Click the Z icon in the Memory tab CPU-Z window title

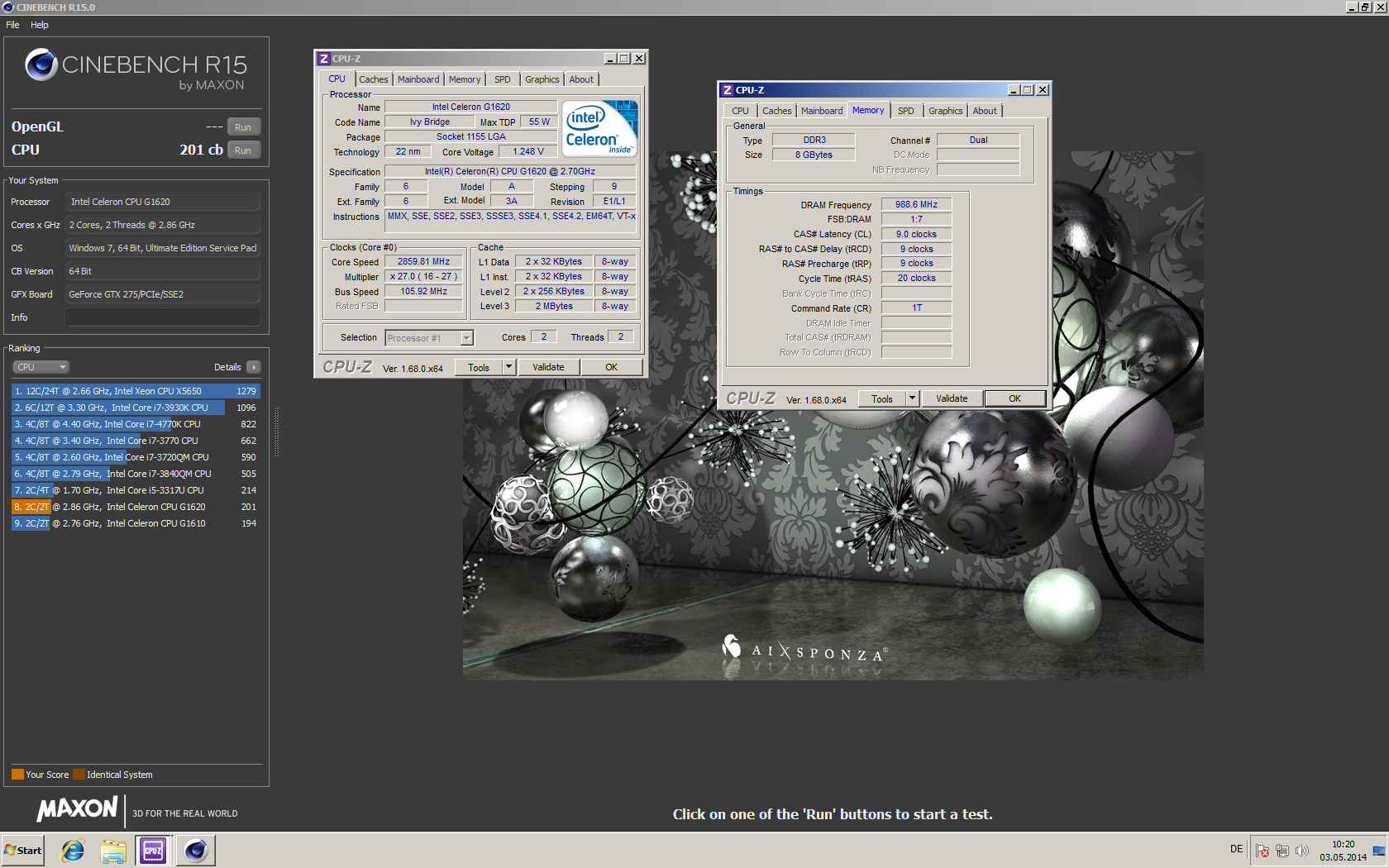[728, 90]
